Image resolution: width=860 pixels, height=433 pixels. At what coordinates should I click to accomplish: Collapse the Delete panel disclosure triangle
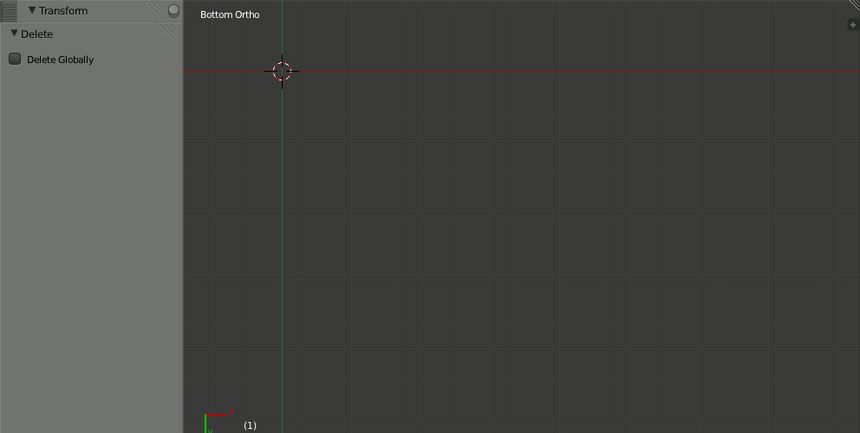[14, 34]
